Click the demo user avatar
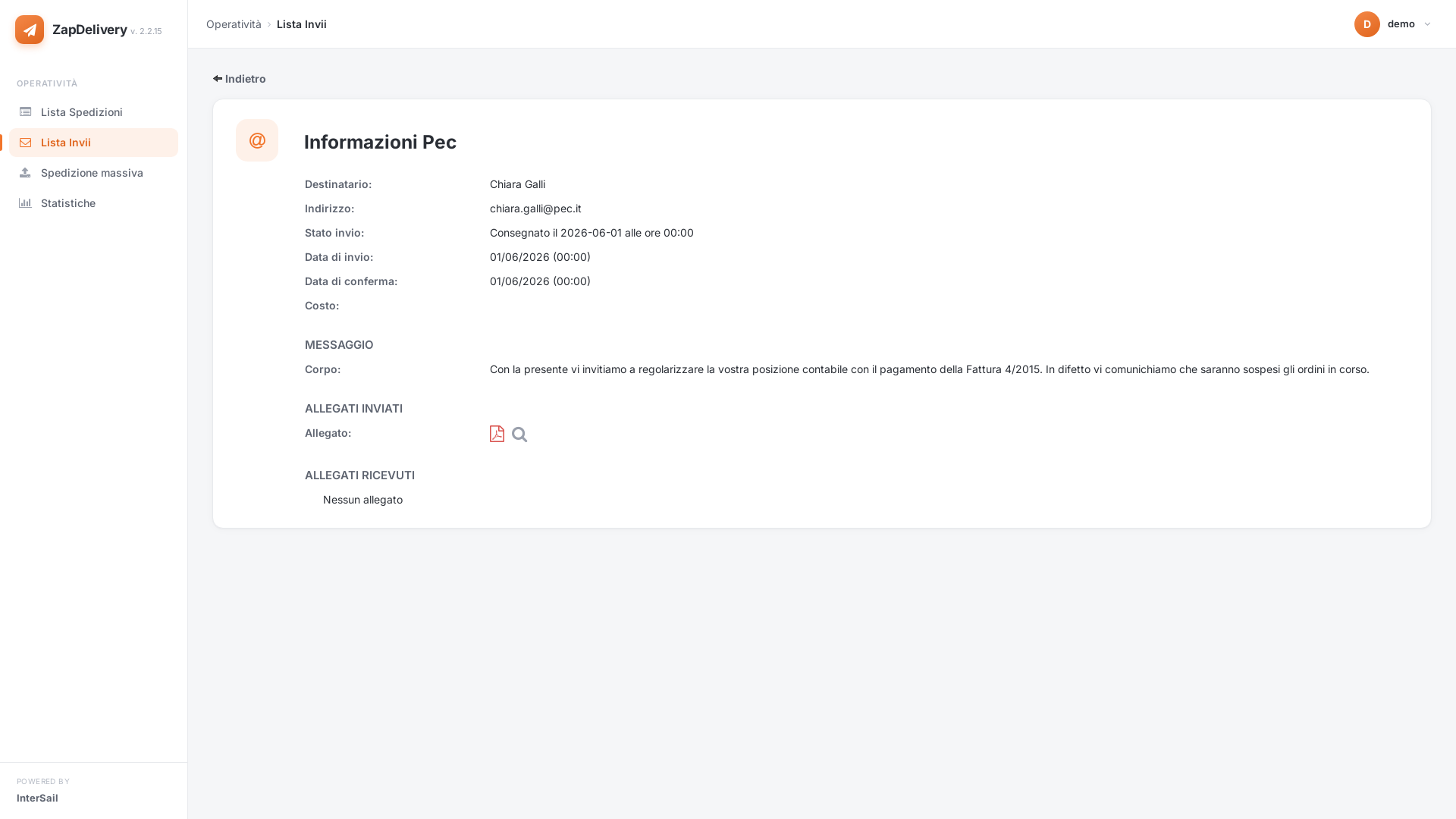The image size is (1456, 819). pyautogui.click(x=1367, y=24)
